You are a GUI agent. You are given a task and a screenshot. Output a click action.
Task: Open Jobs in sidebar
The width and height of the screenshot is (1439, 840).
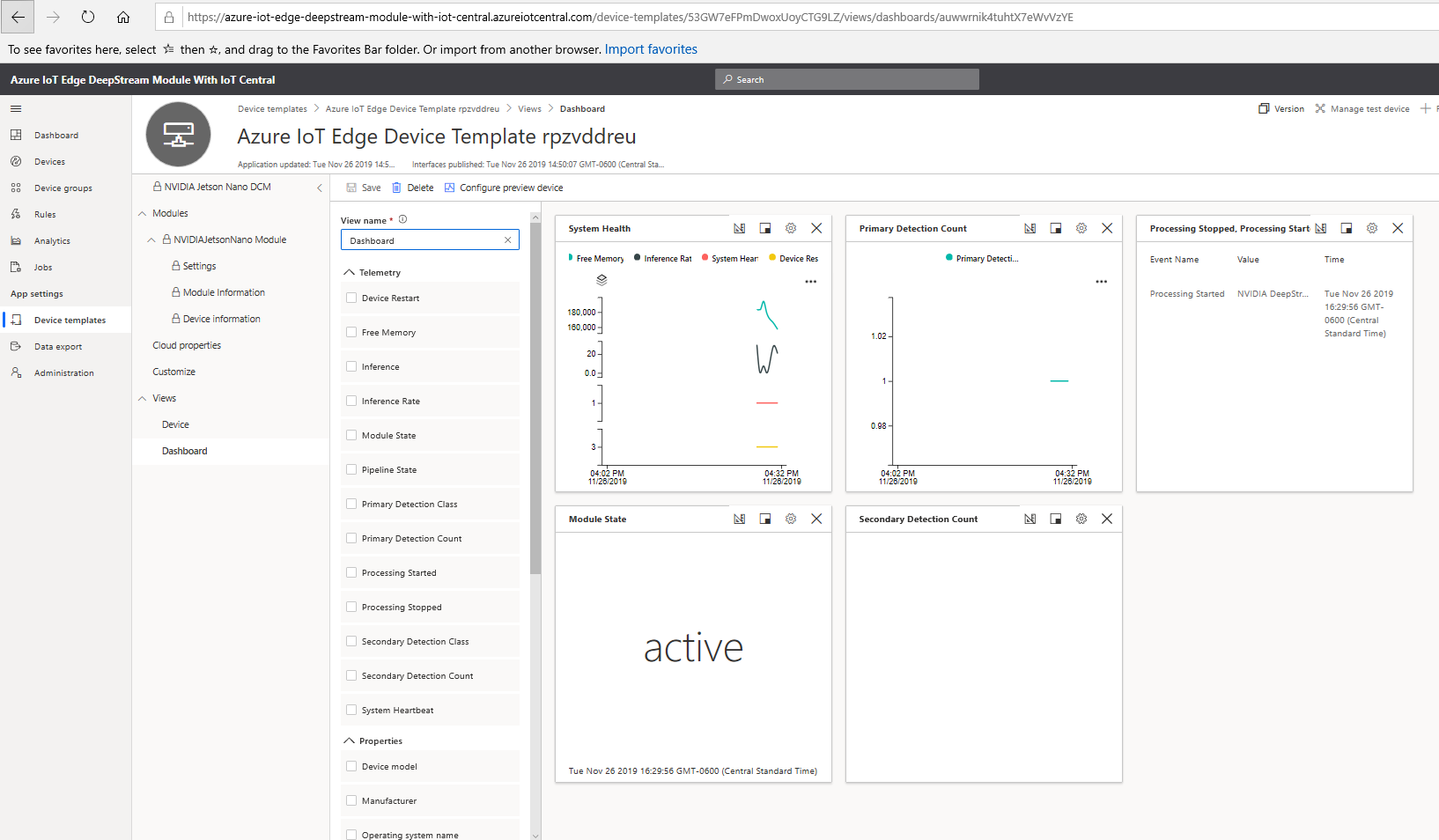[43, 268]
